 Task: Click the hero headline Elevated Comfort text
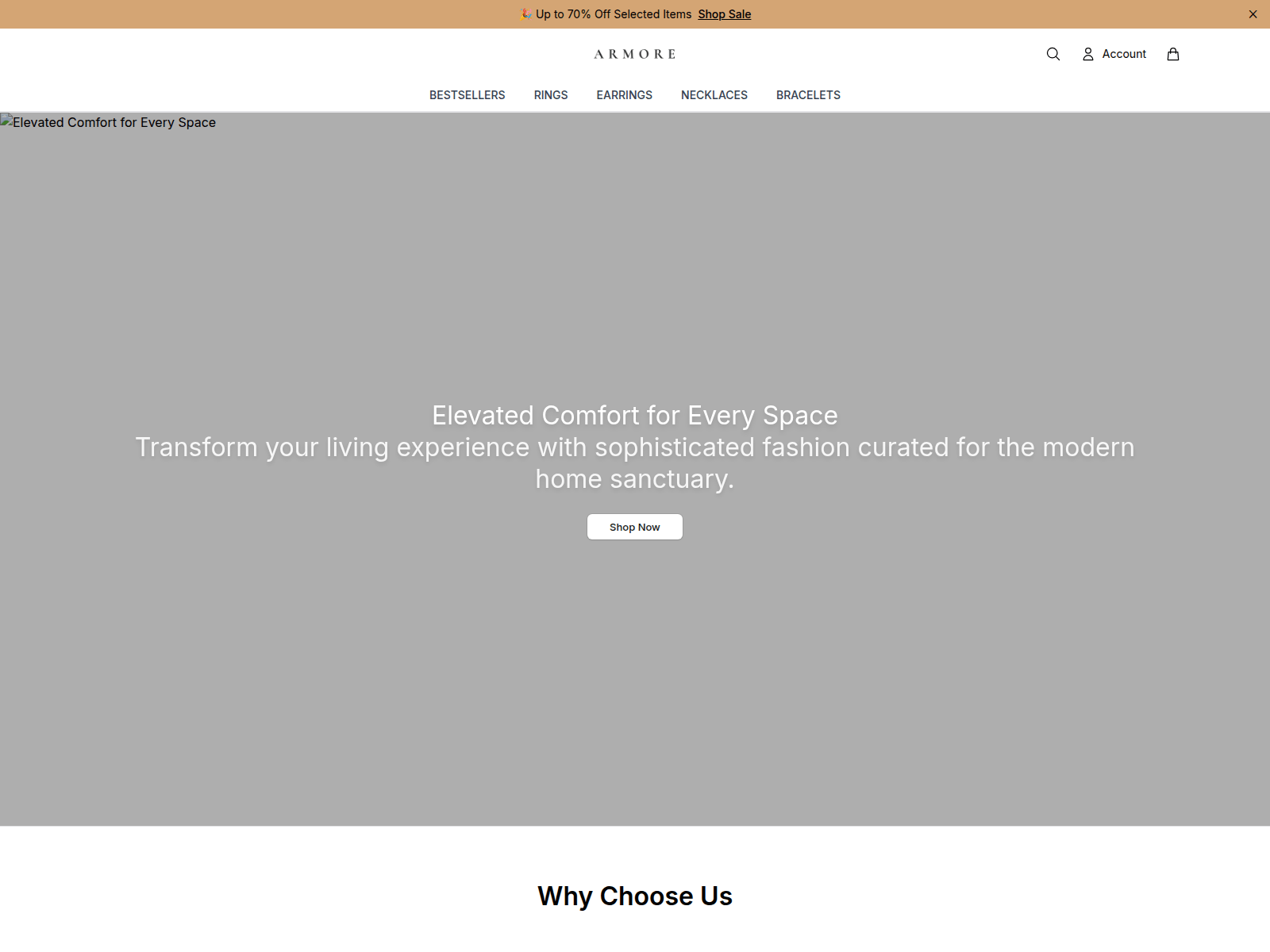pos(635,416)
